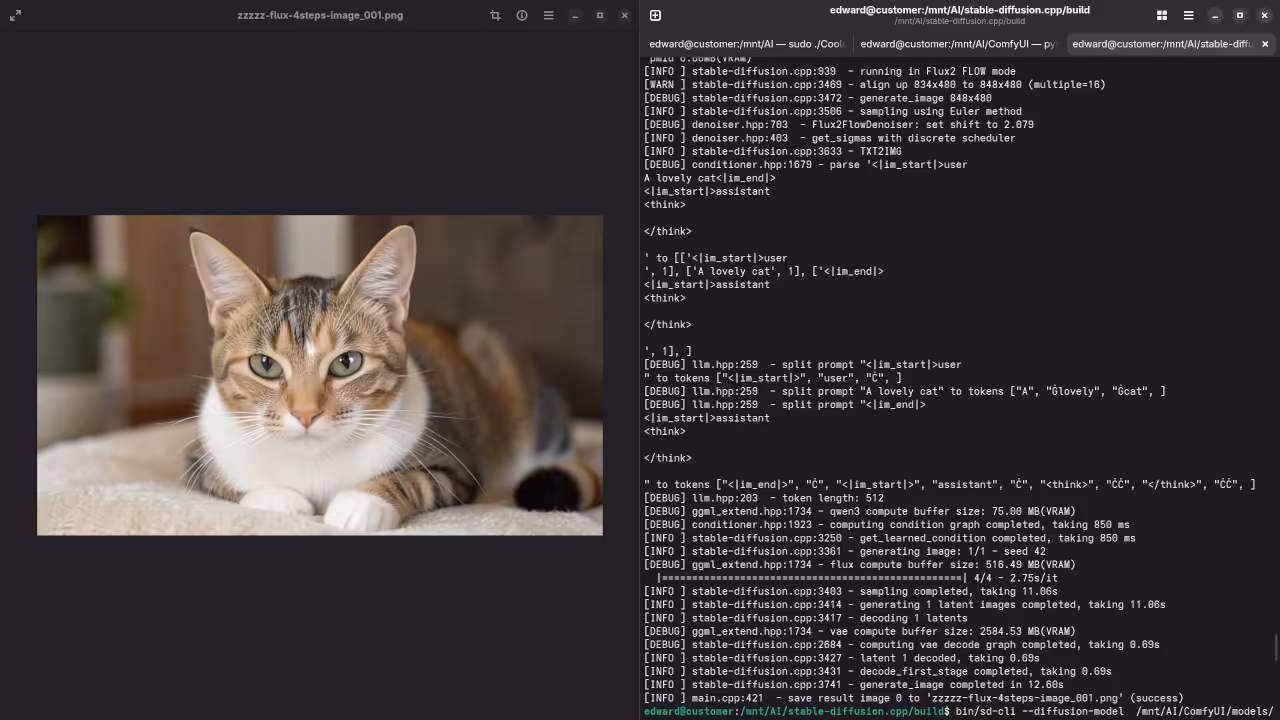Select the active stable-diffusion terminal tab
This screenshot has width=1280, height=720.
click(x=1160, y=44)
